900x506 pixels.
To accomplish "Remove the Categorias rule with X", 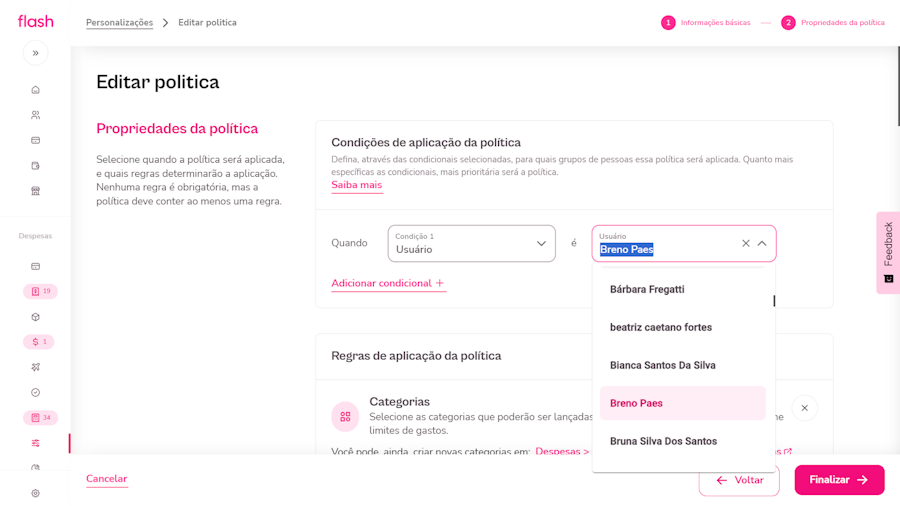I will [805, 408].
